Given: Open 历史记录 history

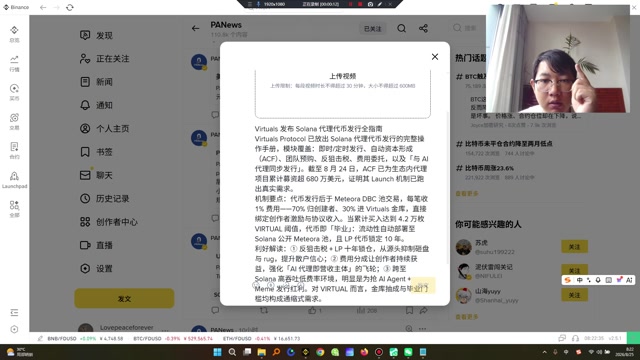Looking at the screenshot, I should (104, 199).
